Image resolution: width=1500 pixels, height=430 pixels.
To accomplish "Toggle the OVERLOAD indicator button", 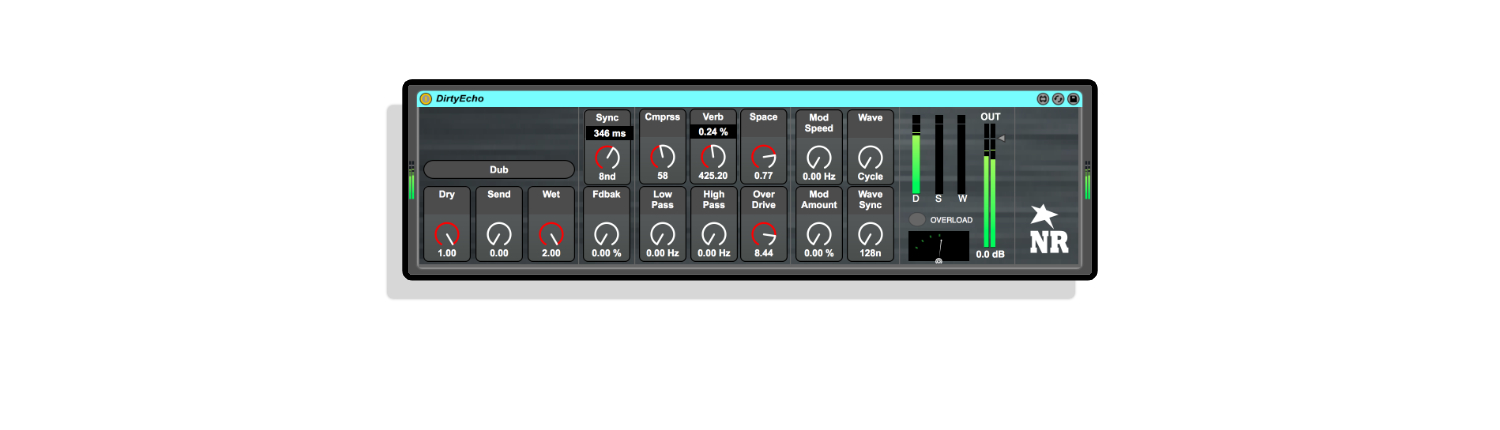I will point(917,220).
